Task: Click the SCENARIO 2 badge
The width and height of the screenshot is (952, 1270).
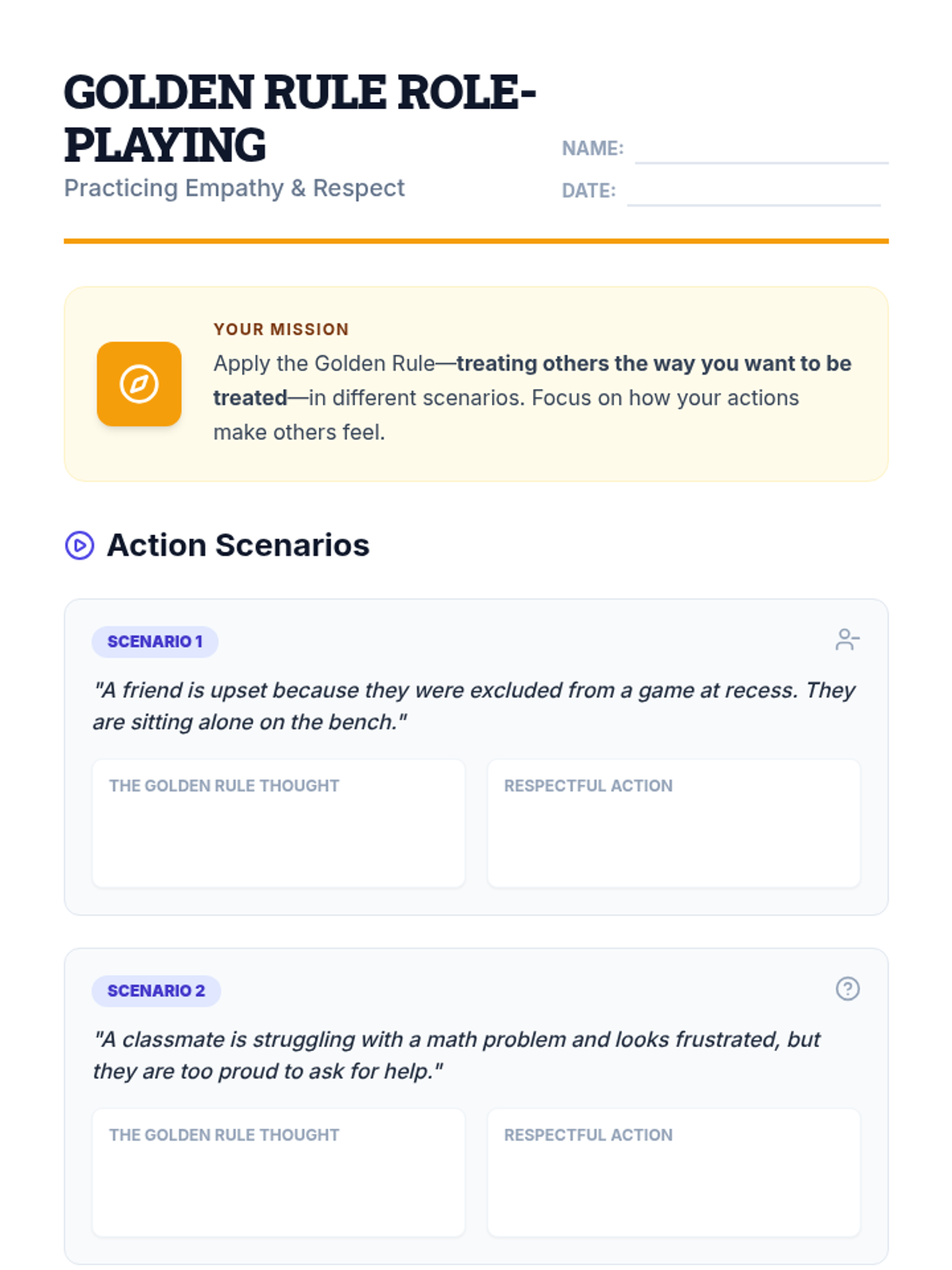Action: point(156,991)
